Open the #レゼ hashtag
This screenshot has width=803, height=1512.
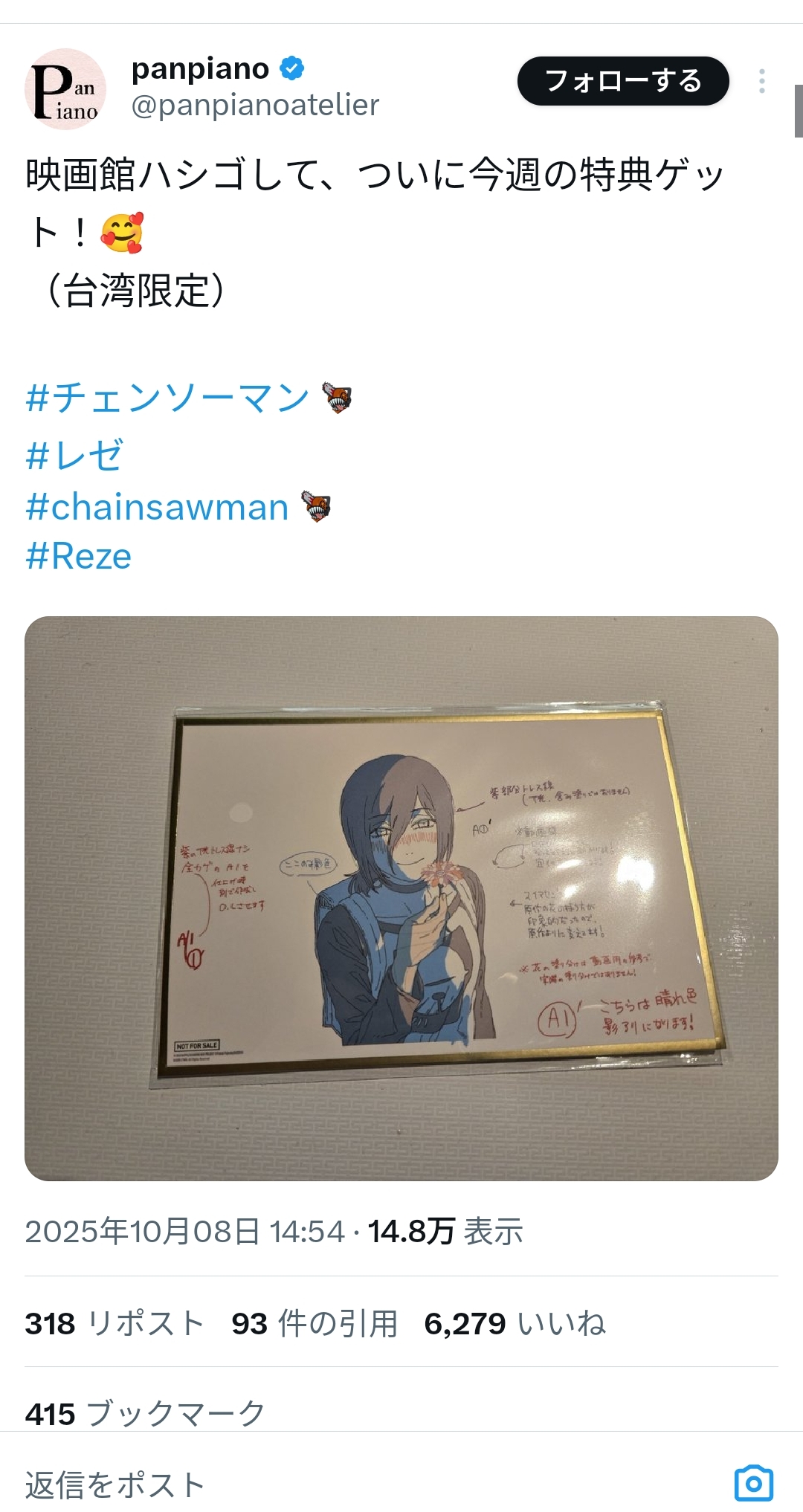74,454
